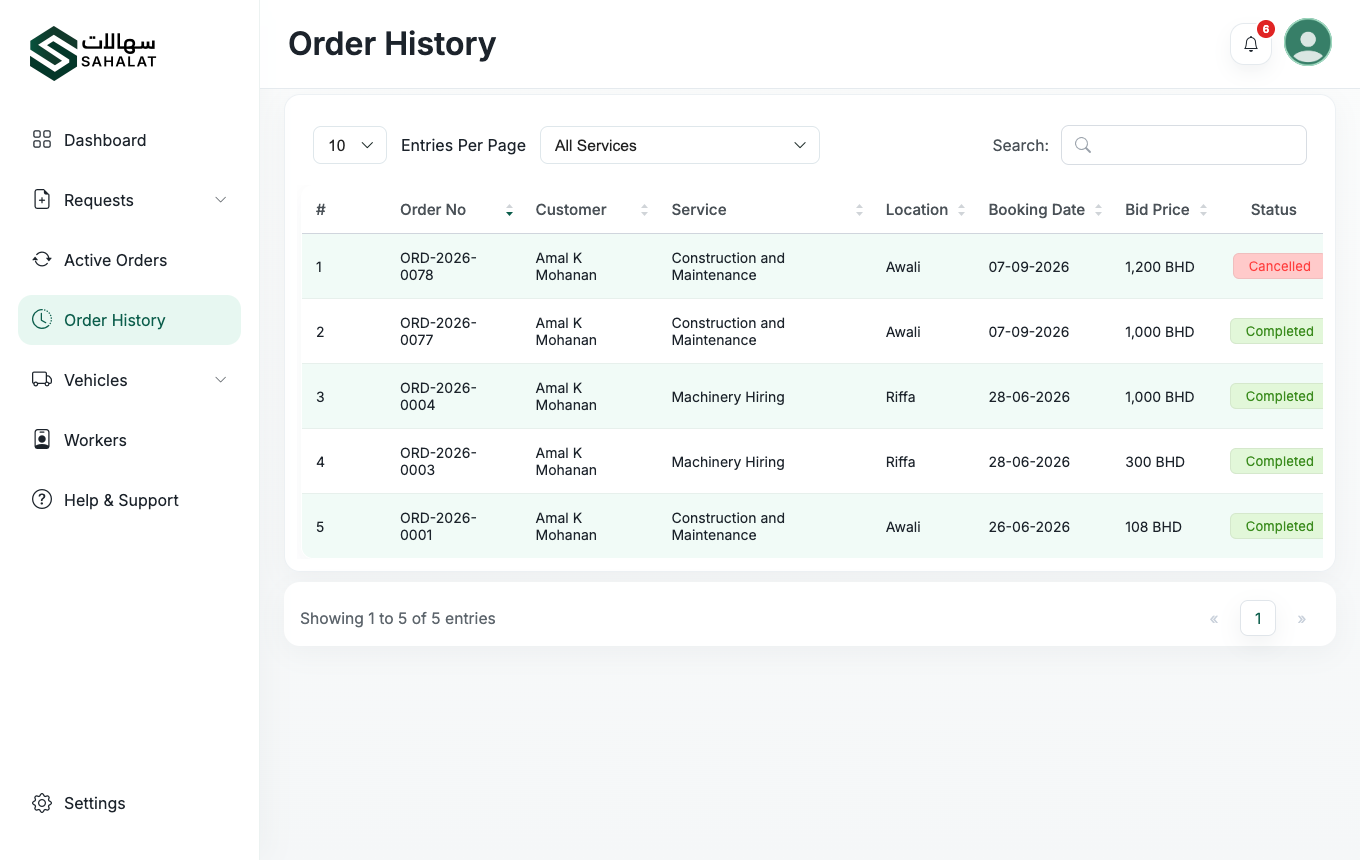Viewport: 1360px width, 860px height.
Task: Sort by Location column arrows
Action: coord(962,210)
